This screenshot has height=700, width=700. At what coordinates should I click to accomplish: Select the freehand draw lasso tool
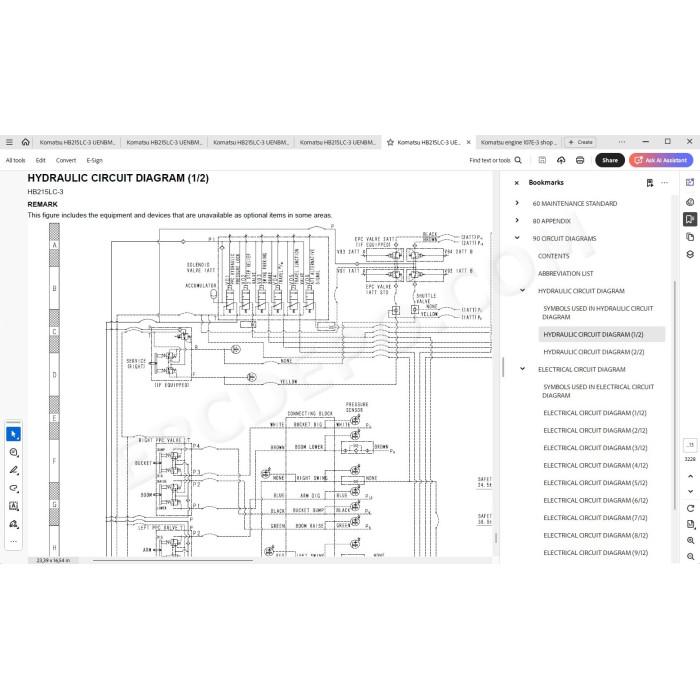(x=13, y=488)
